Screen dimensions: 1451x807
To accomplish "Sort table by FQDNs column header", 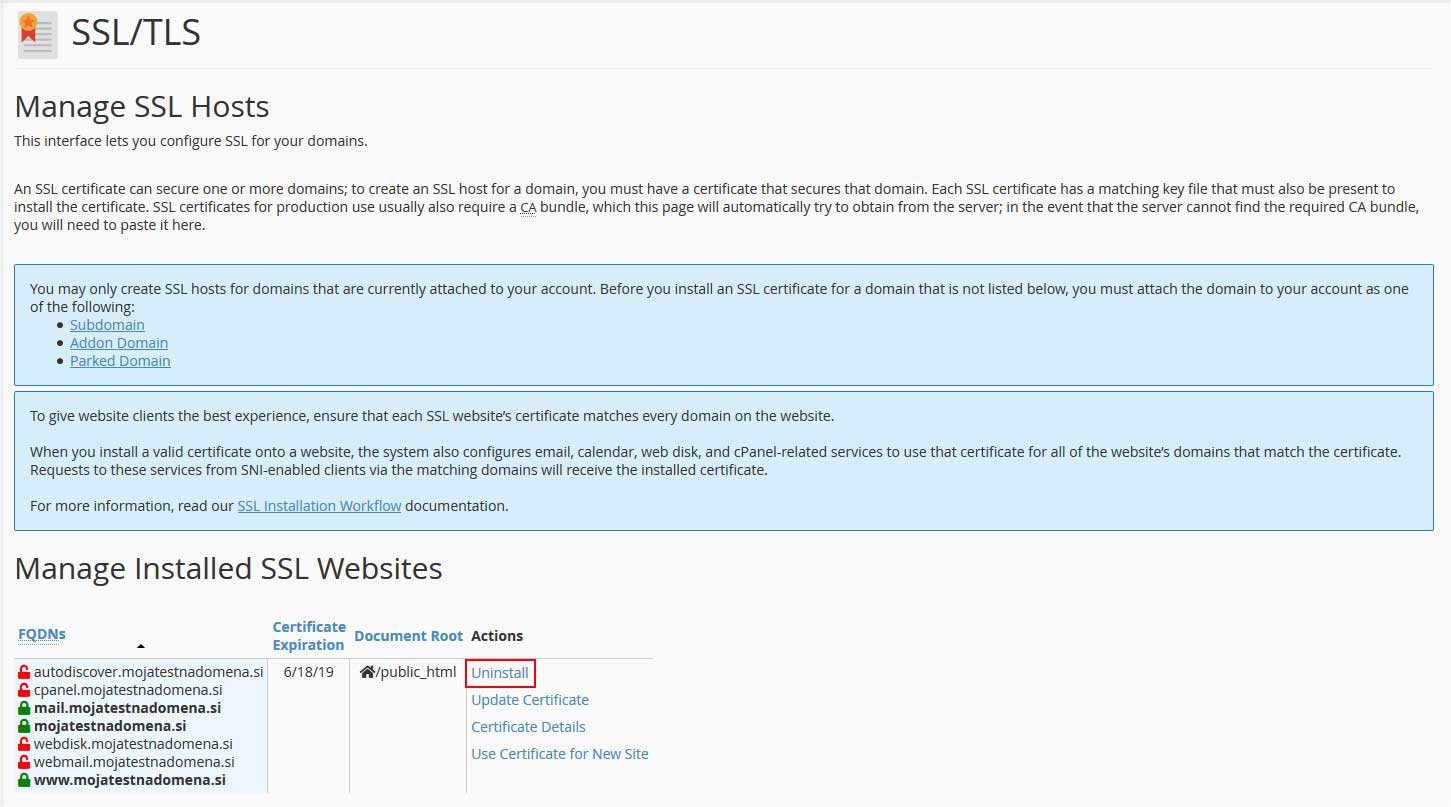I will point(42,634).
